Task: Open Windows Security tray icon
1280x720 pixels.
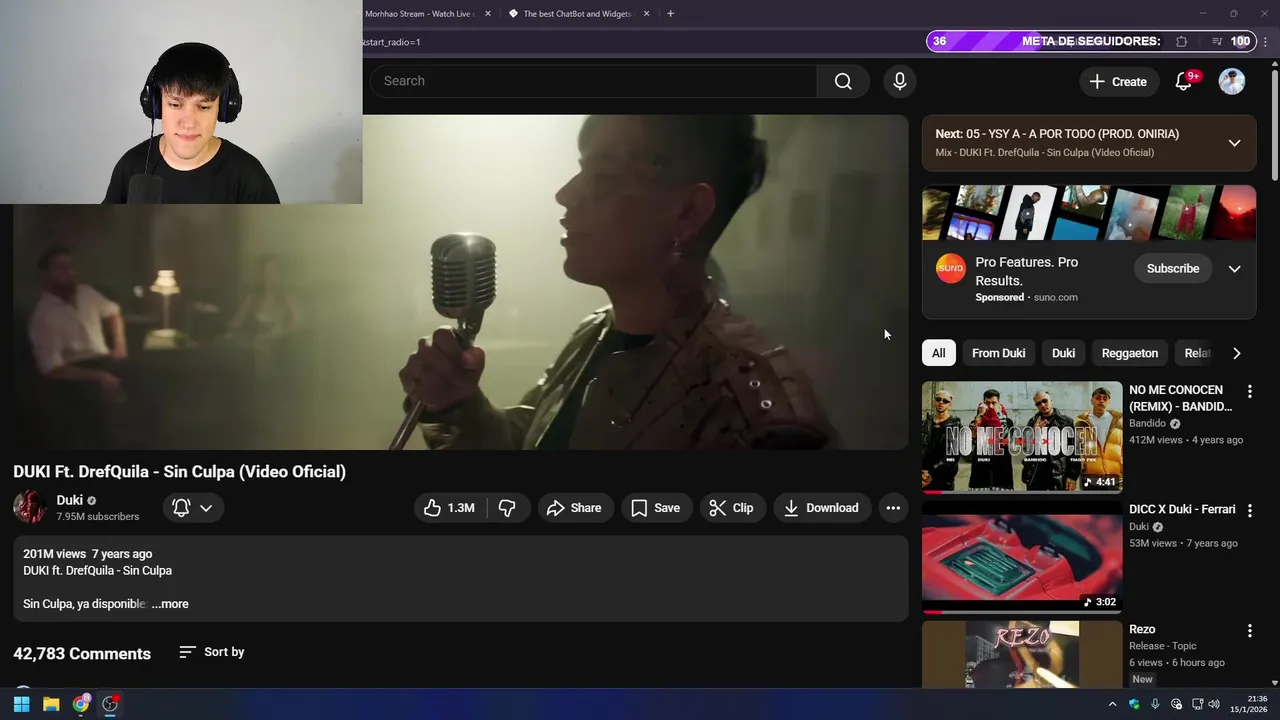Action: pyautogui.click(x=1134, y=704)
